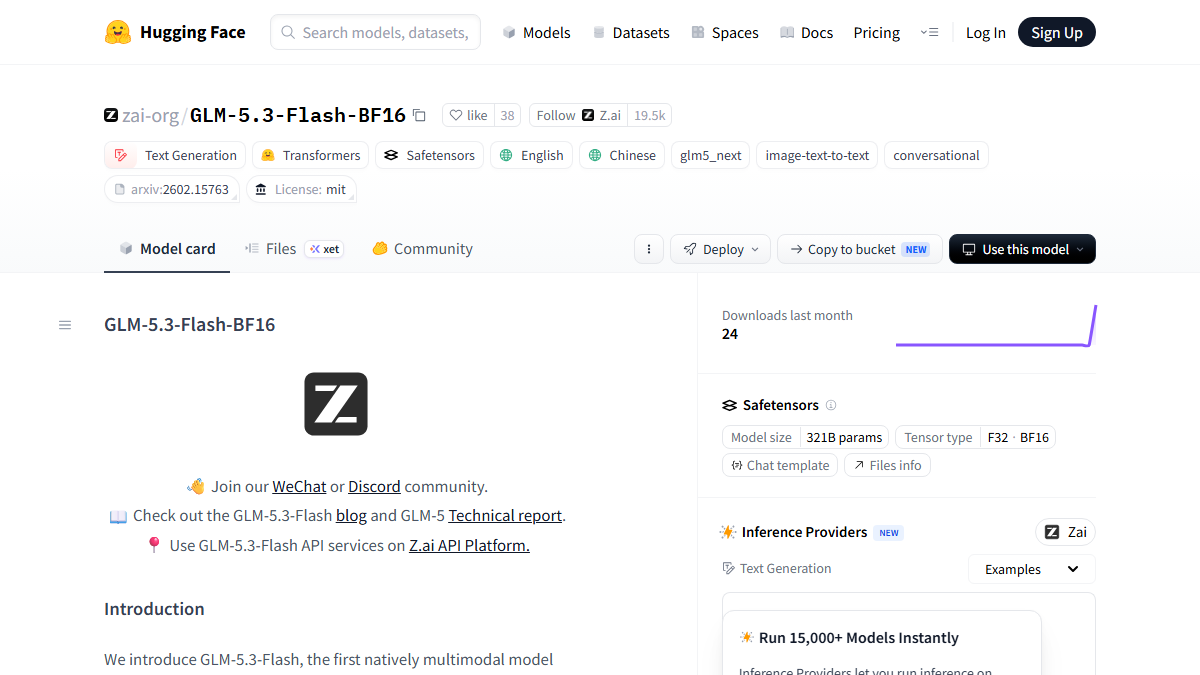The image size is (1200, 675).
Task: Expand the more navigation menu icon
Action: tap(929, 32)
